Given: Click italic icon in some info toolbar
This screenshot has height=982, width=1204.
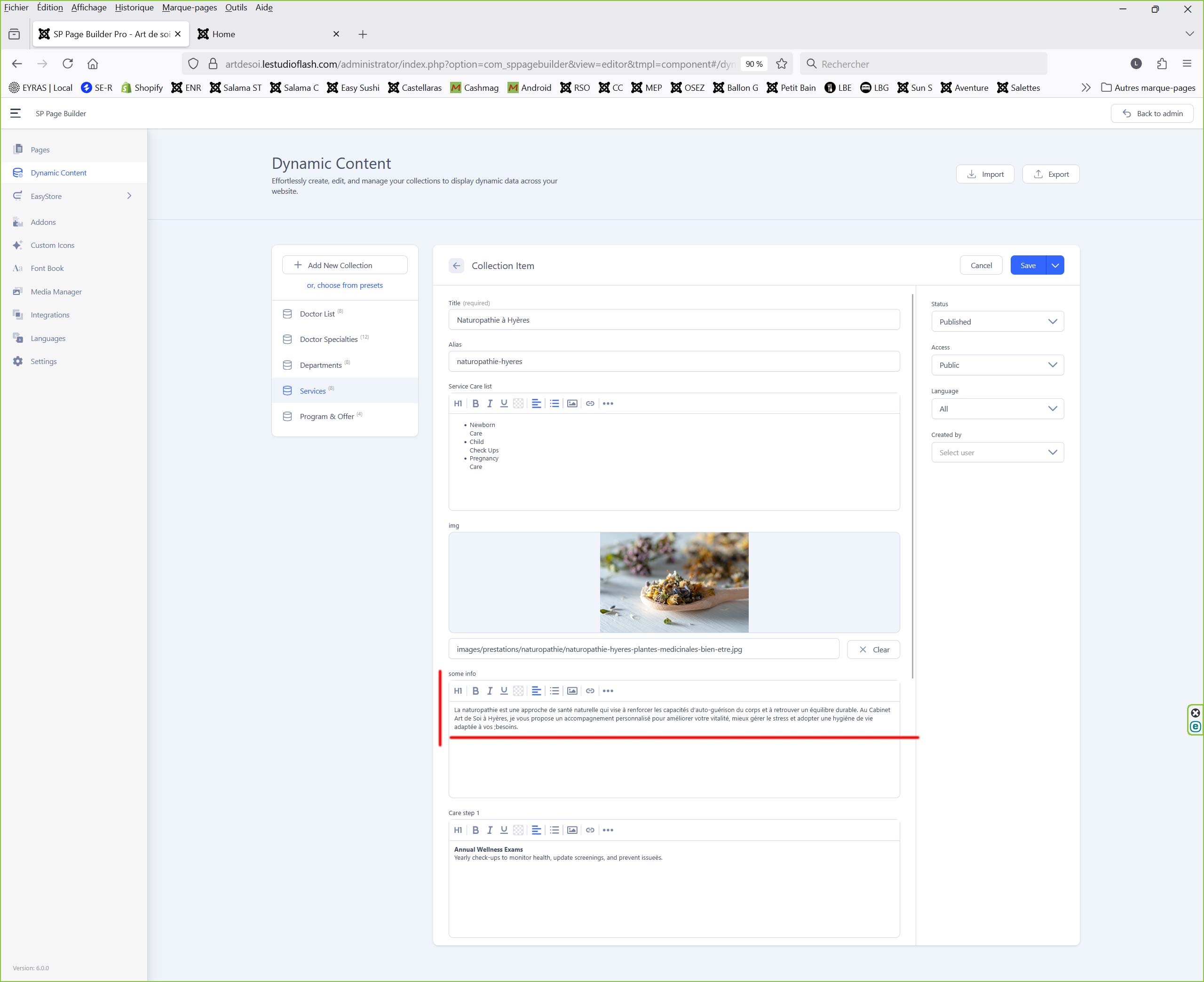Looking at the screenshot, I should (490, 691).
